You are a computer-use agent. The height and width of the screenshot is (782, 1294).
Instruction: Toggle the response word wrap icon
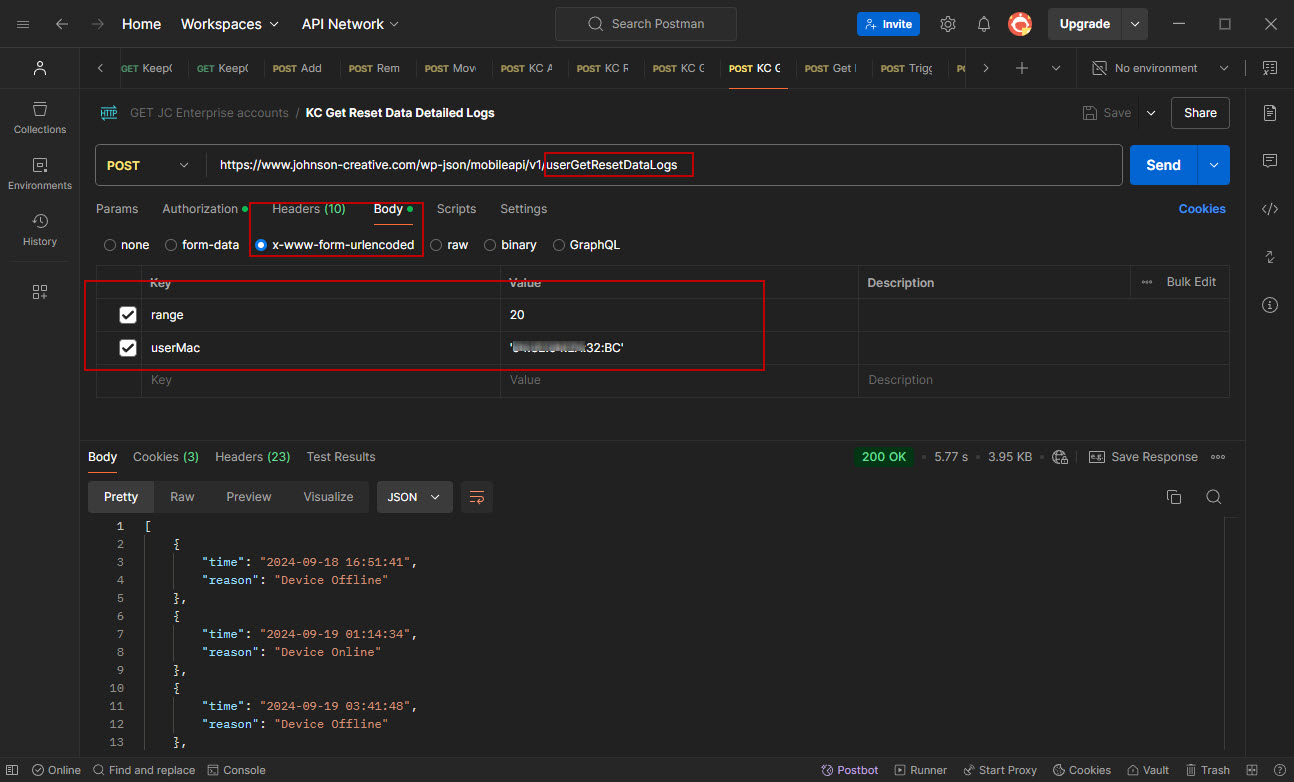tap(477, 497)
